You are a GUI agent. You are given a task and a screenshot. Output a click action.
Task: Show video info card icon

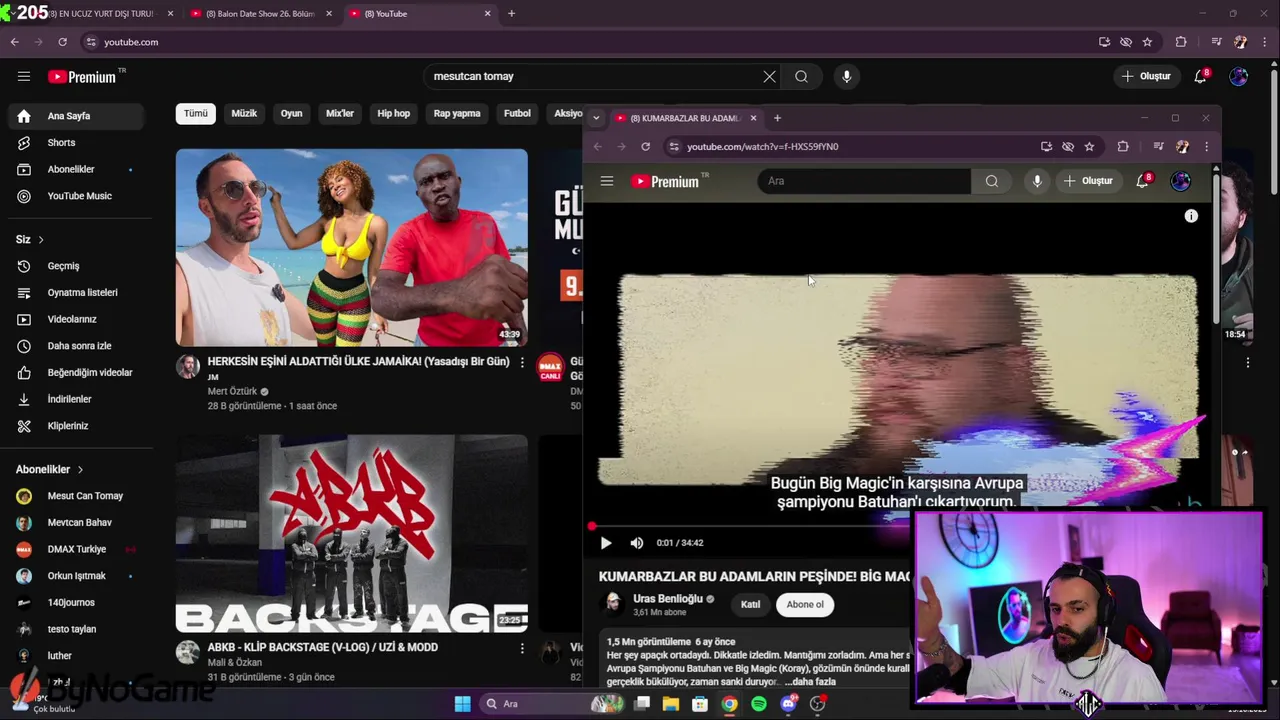click(1191, 216)
